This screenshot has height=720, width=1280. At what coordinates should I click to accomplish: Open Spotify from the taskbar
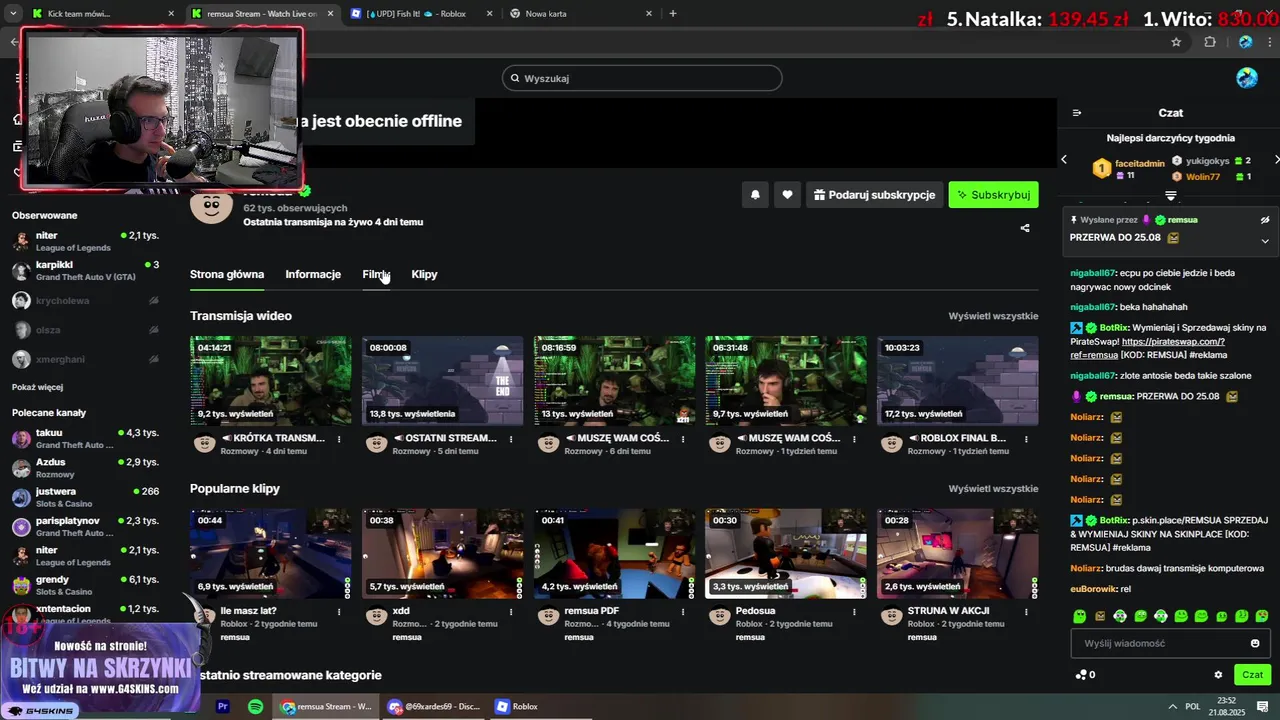[x=255, y=706]
